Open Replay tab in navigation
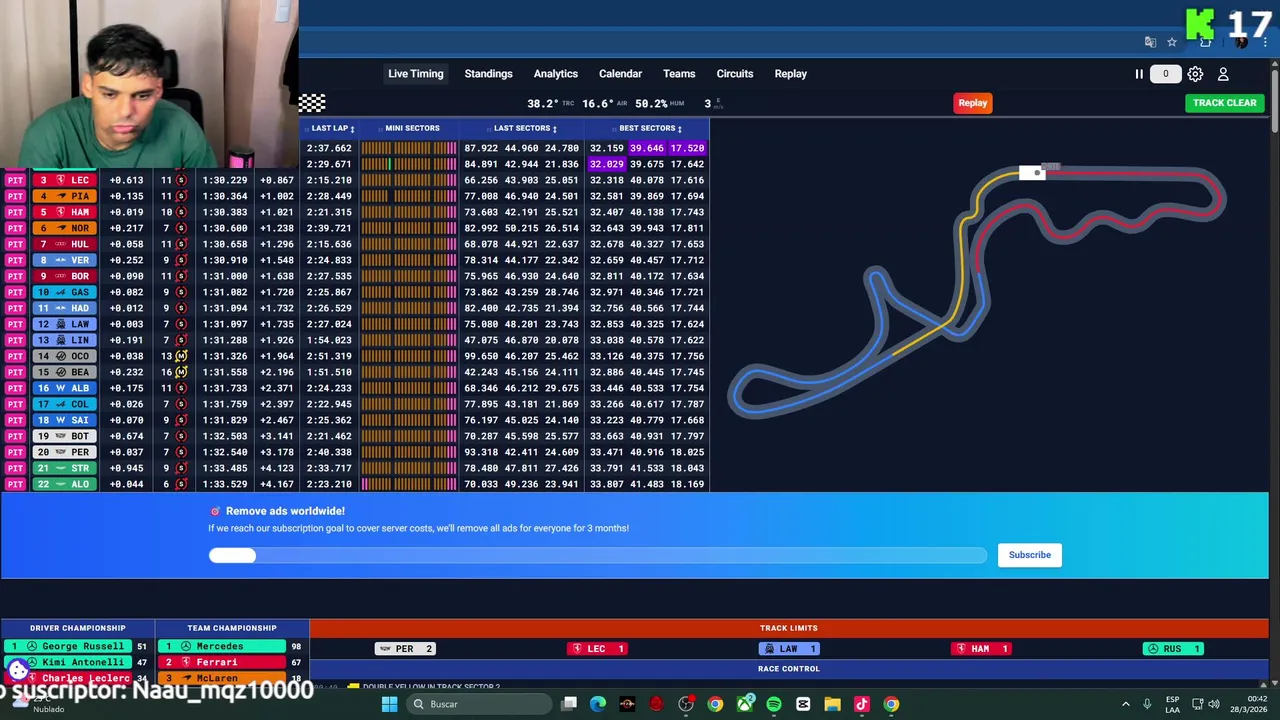Viewport: 1280px width, 720px height. pyautogui.click(x=790, y=74)
